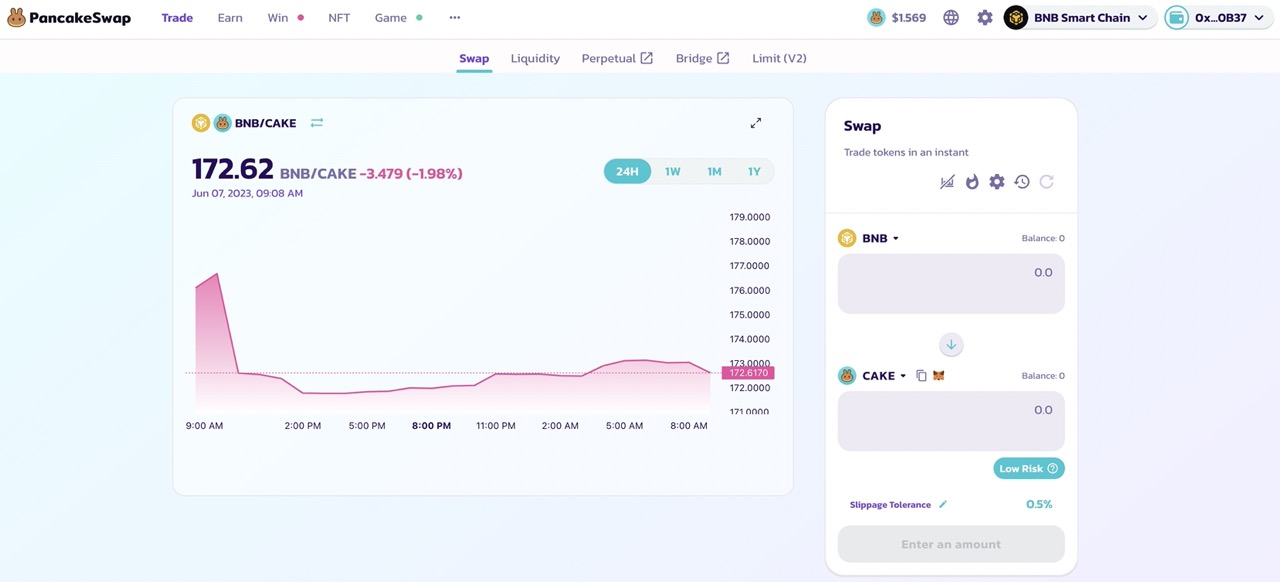This screenshot has height=582, width=1280.
Task: Open the BNB token selector dropdown
Action: 870,238
